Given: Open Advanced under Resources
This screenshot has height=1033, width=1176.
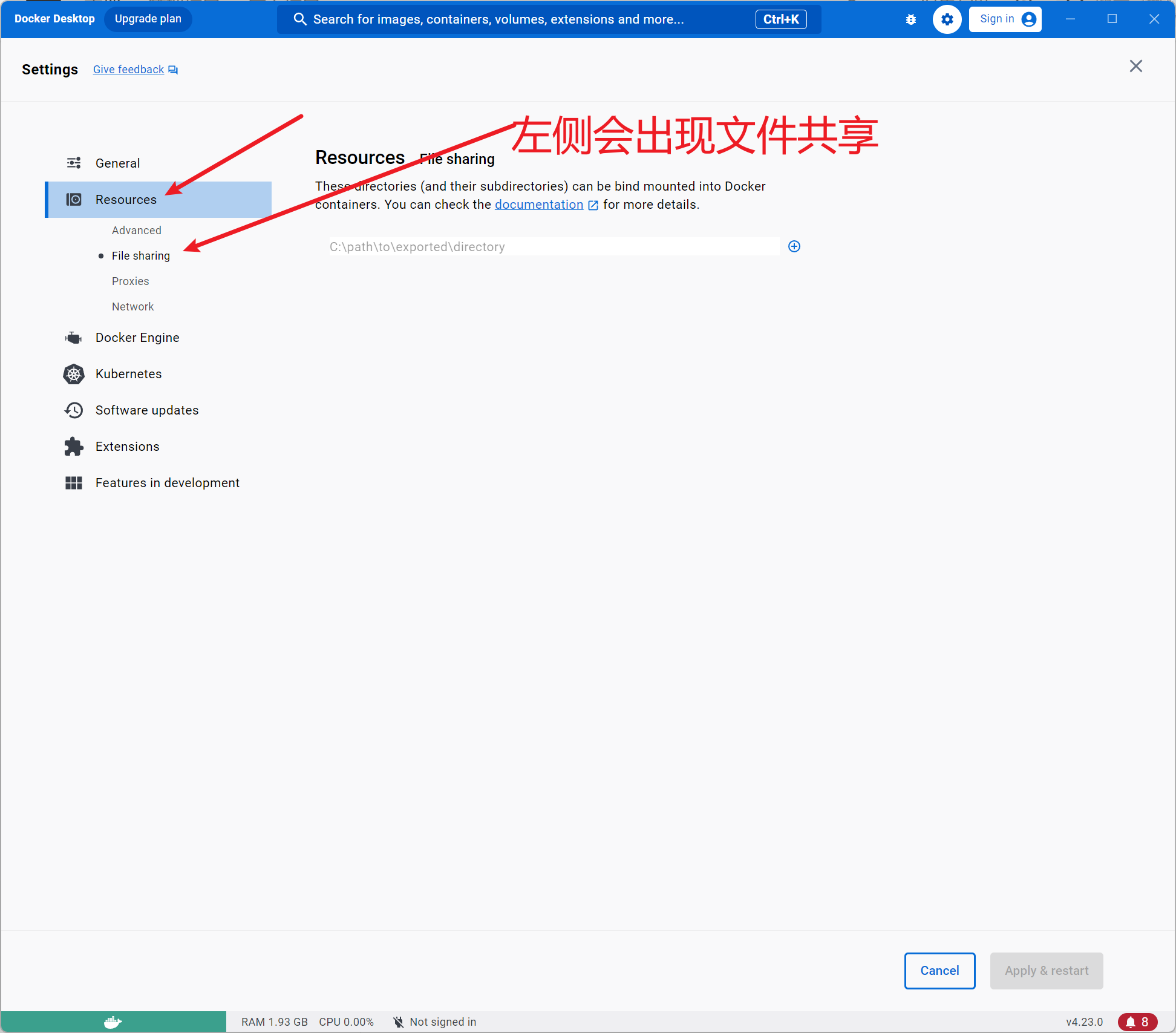Looking at the screenshot, I should click(136, 231).
